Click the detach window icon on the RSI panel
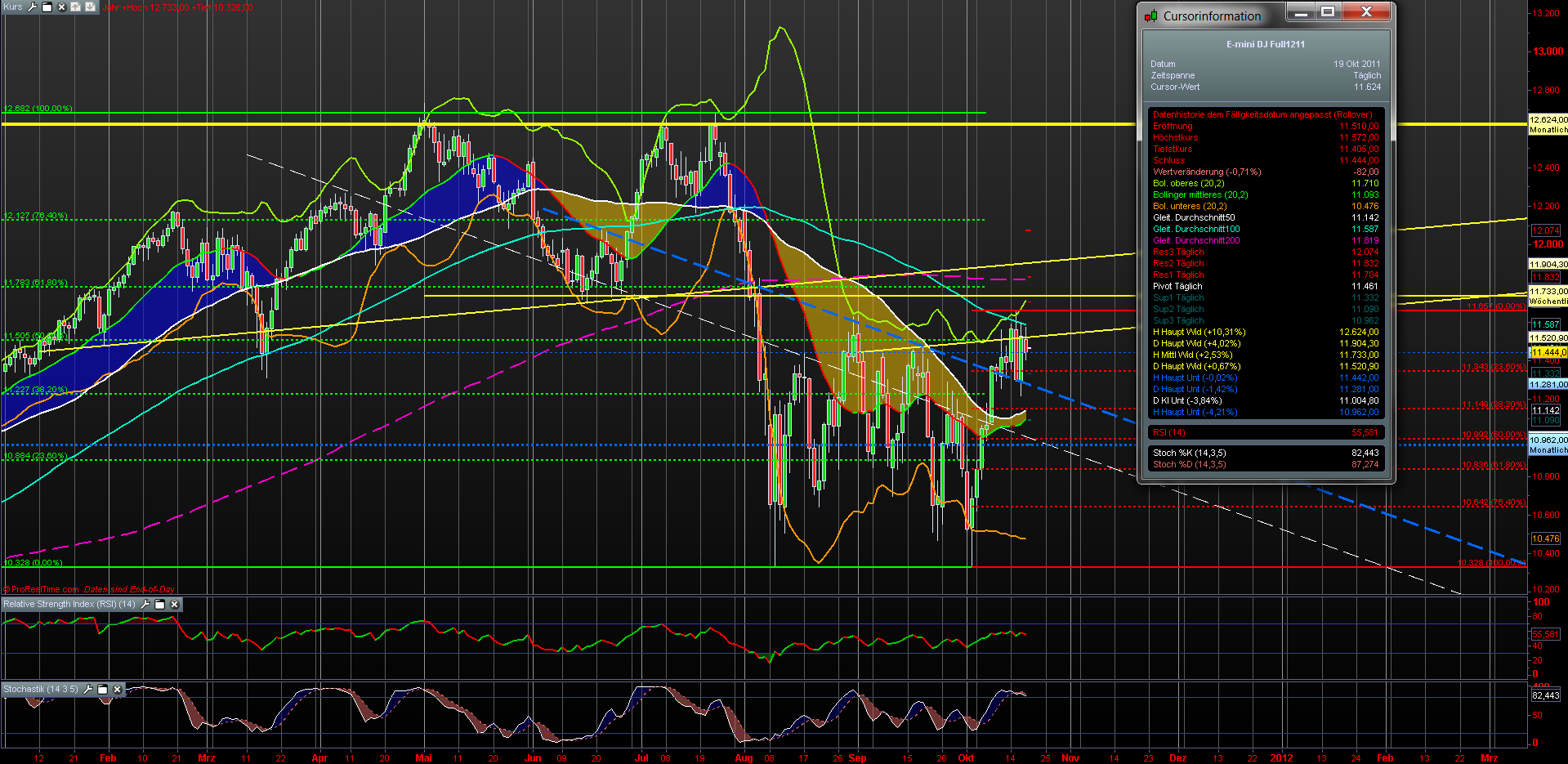The height and width of the screenshot is (764, 1568). click(x=159, y=605)
